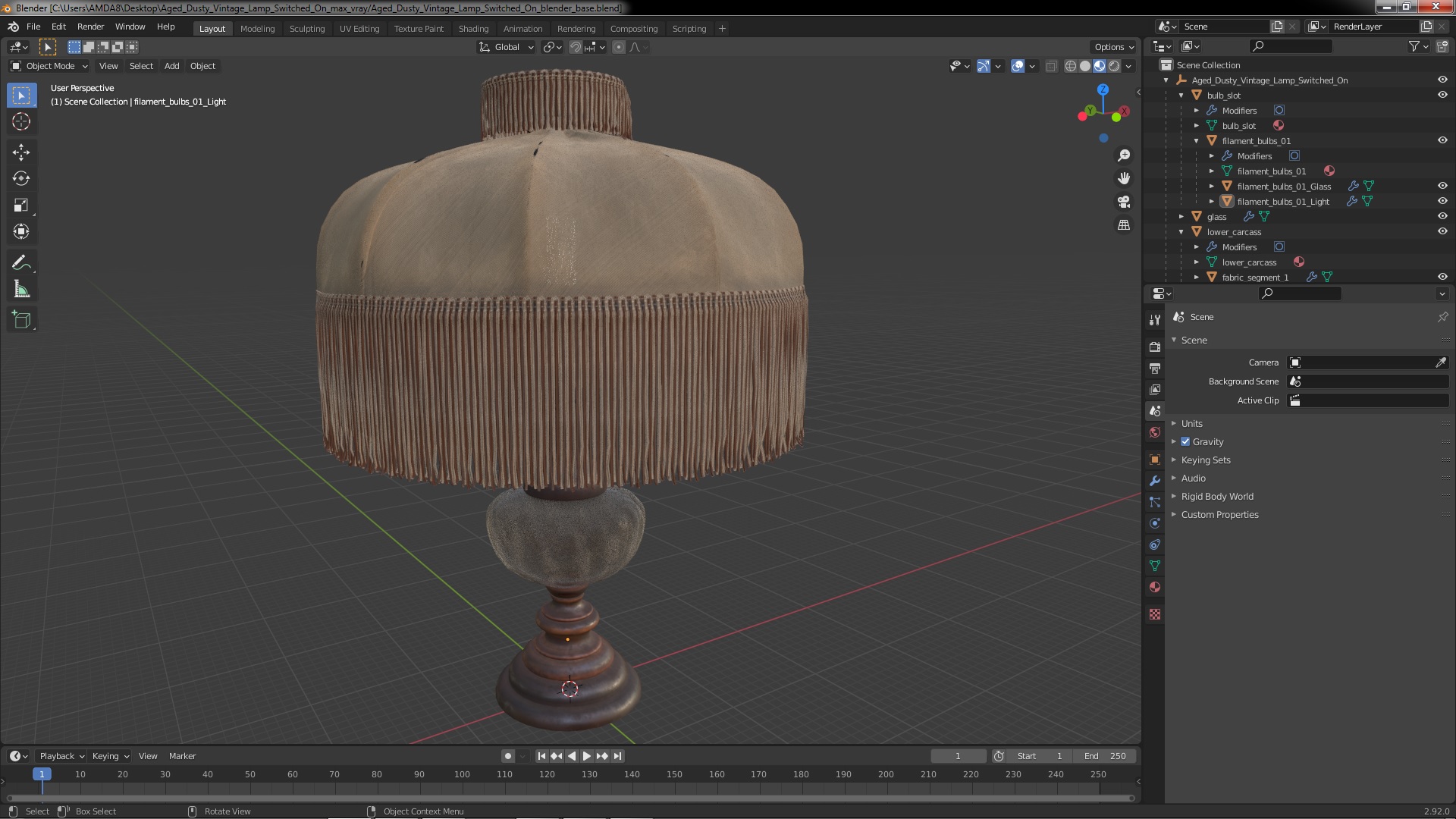Screen dimensions: 1456x819
Task: Select the Add Cube tool
Action: pos(21,320)
